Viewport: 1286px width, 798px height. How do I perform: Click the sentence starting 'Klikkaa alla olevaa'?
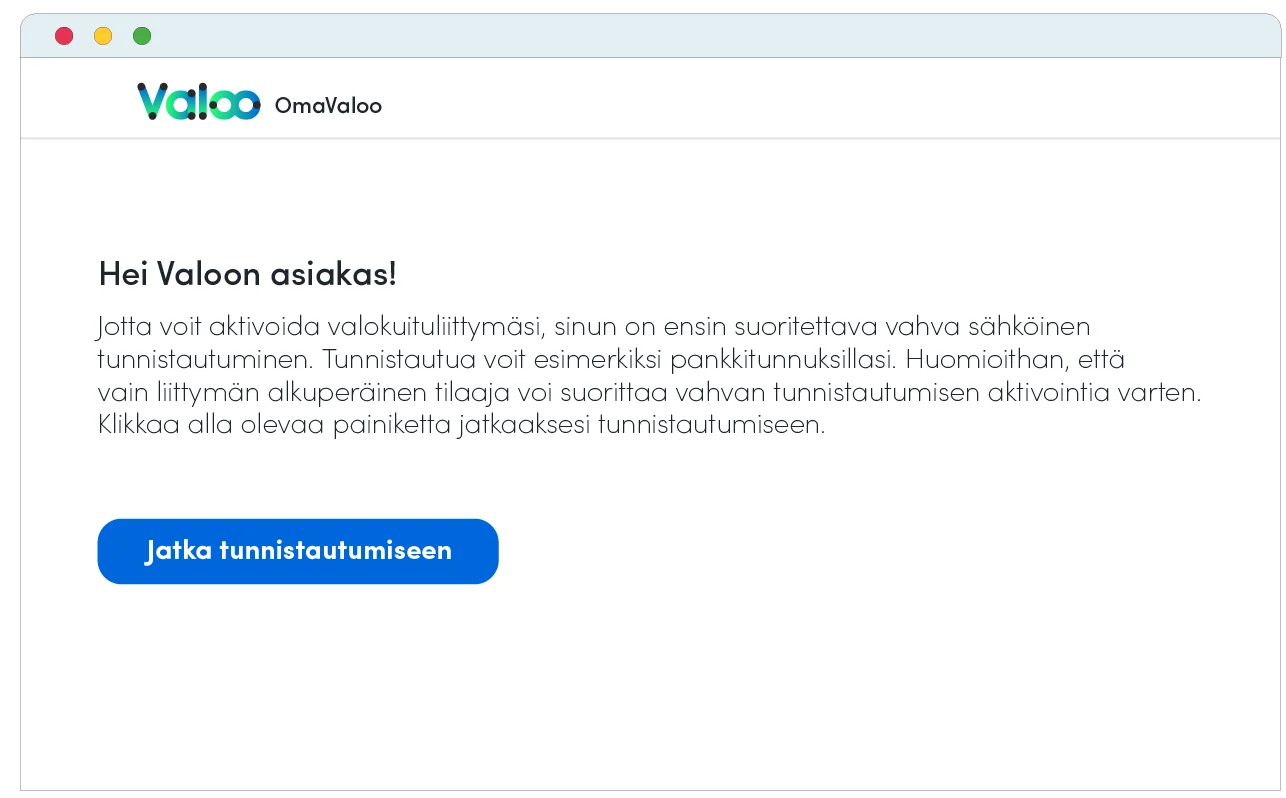tap(461, 425)
